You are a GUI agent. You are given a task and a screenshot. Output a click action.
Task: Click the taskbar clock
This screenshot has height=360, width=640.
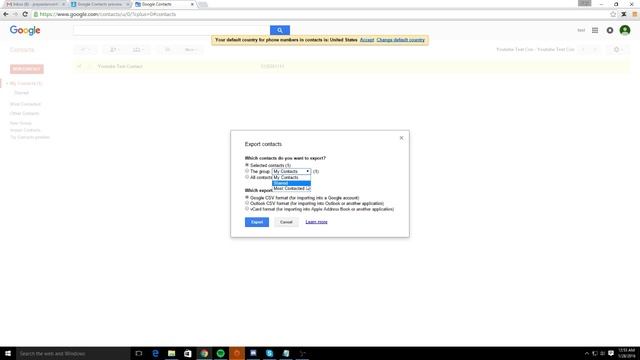pyautogui.click(x=627, y=353)
